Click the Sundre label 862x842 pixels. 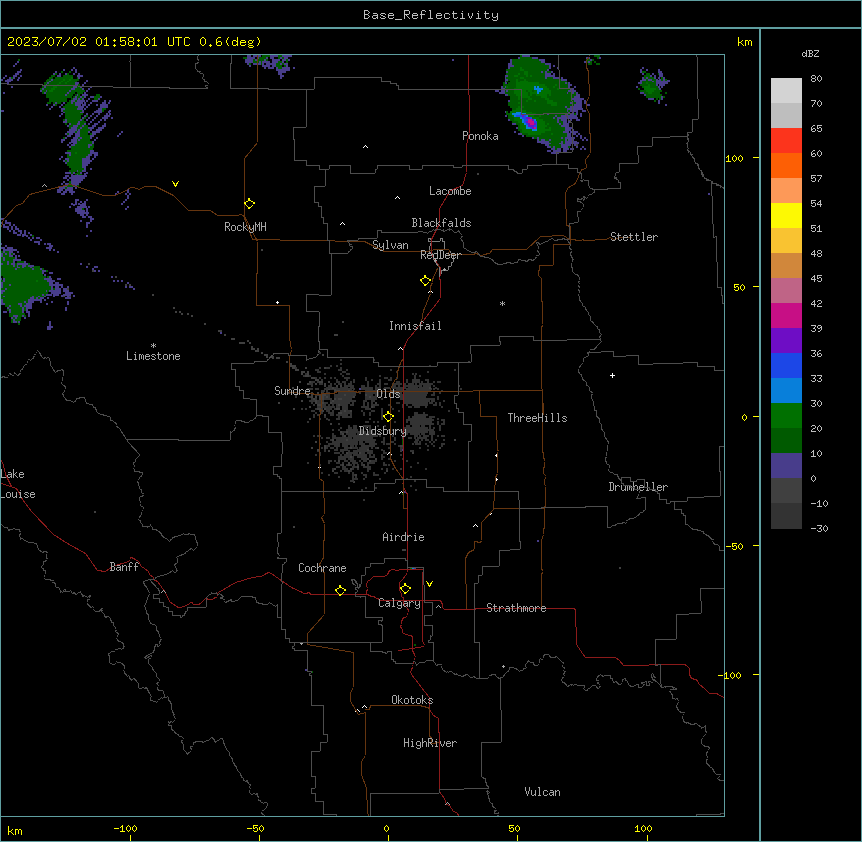click(292, 391)
